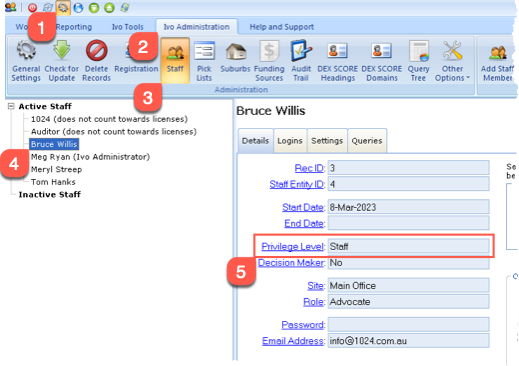Run Check for Update
Image resolution: width=519 pixels, height=366 pixels.
point(62,60)
